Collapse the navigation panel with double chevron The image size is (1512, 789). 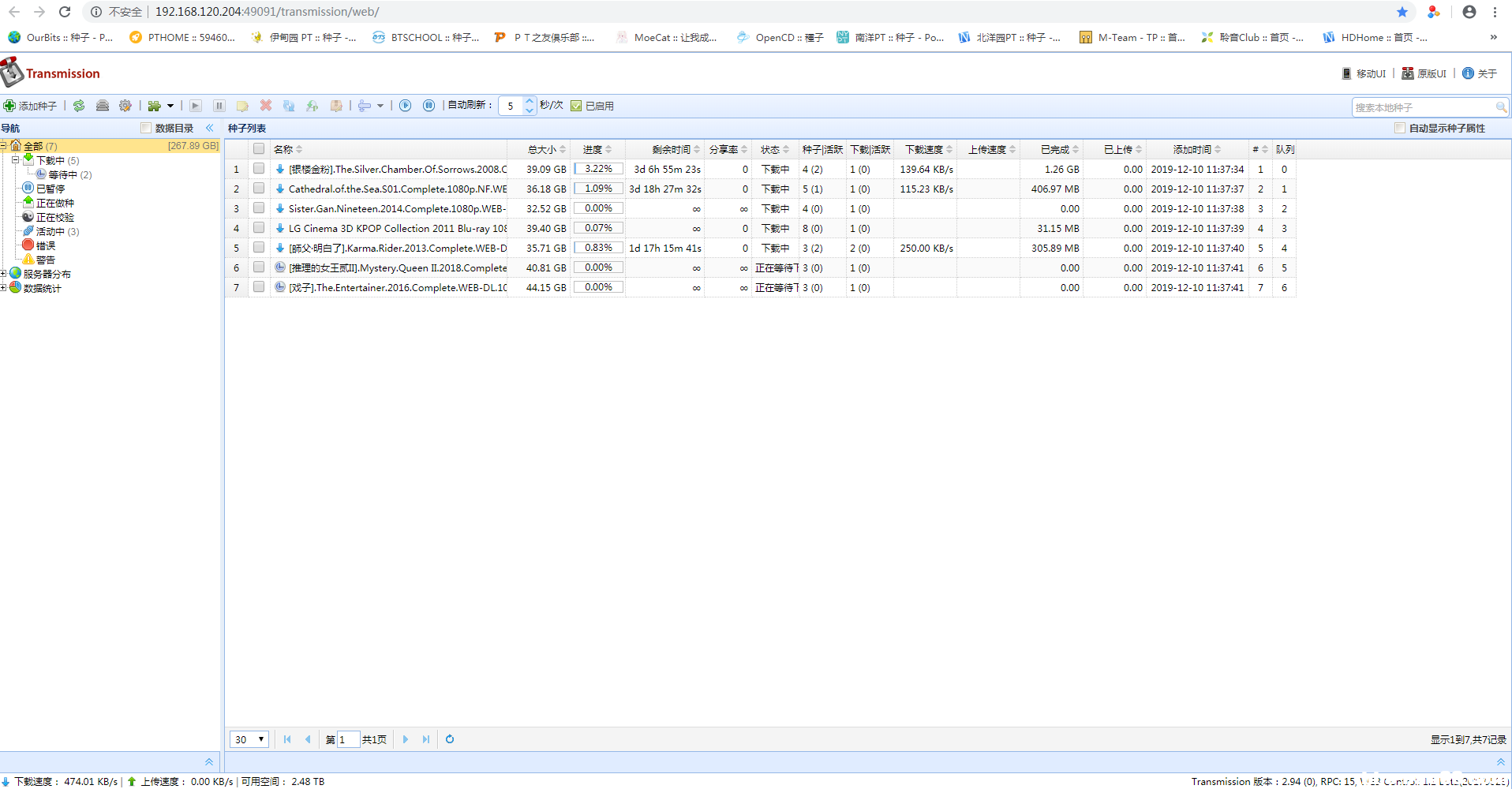(x=209, y=128)
